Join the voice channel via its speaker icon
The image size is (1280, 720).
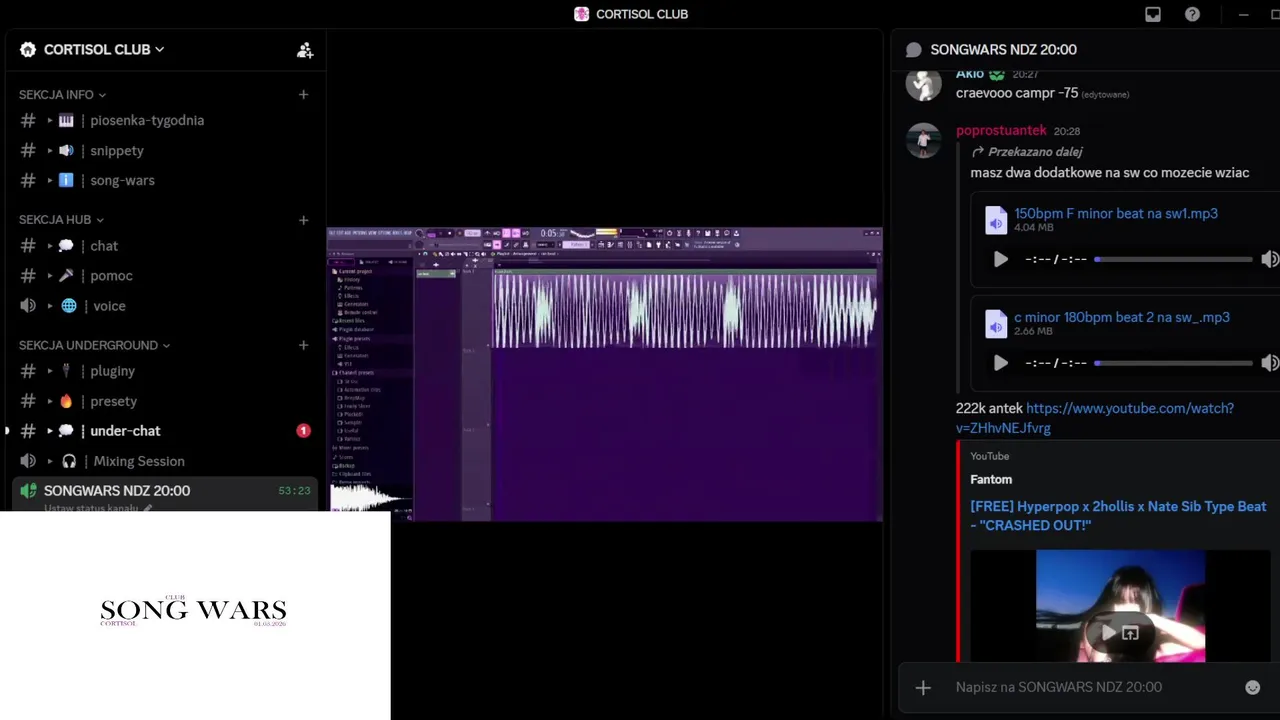[x=28, y=306]
